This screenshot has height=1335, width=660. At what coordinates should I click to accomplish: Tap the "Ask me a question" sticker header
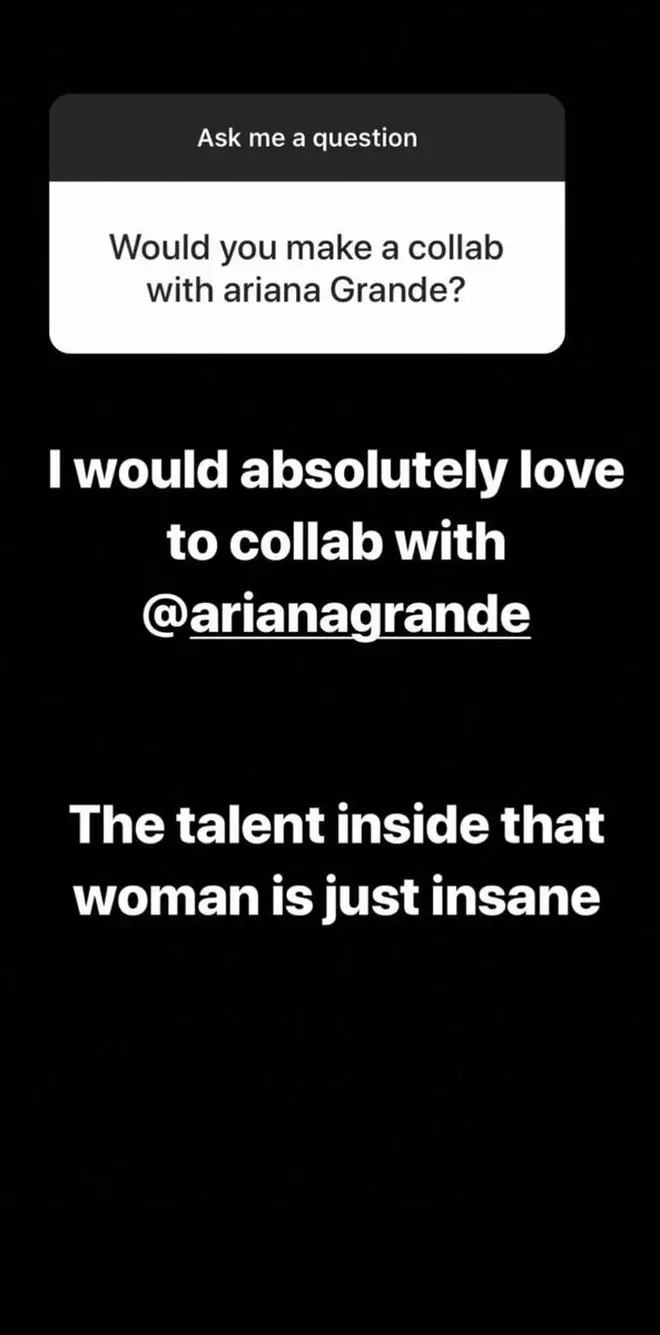(x=307, y=138)
